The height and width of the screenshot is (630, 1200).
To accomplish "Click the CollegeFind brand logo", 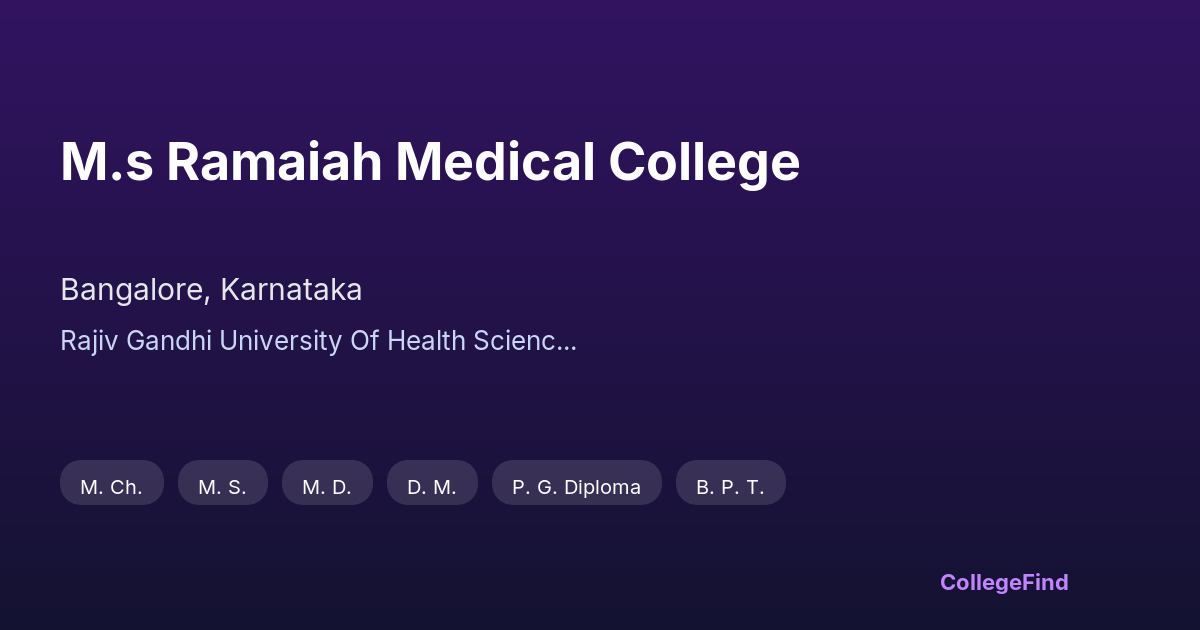I will 1003,582.
